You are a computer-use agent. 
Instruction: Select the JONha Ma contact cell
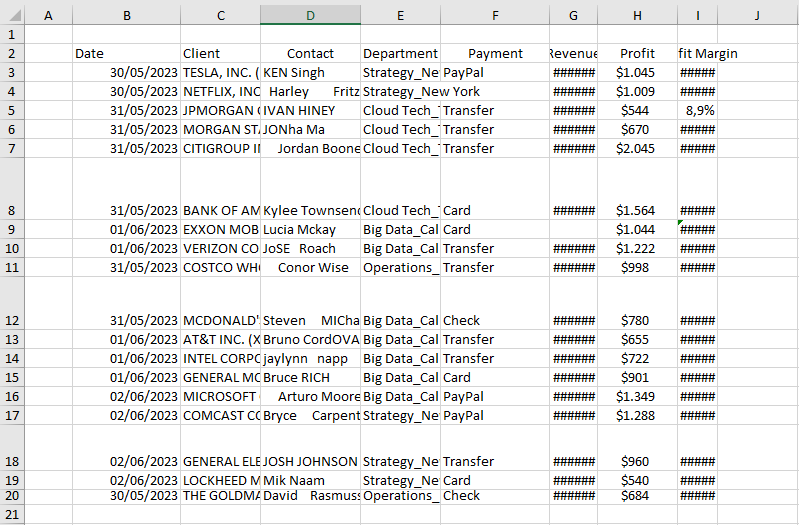pyautogui.click(x=310, y=129)
